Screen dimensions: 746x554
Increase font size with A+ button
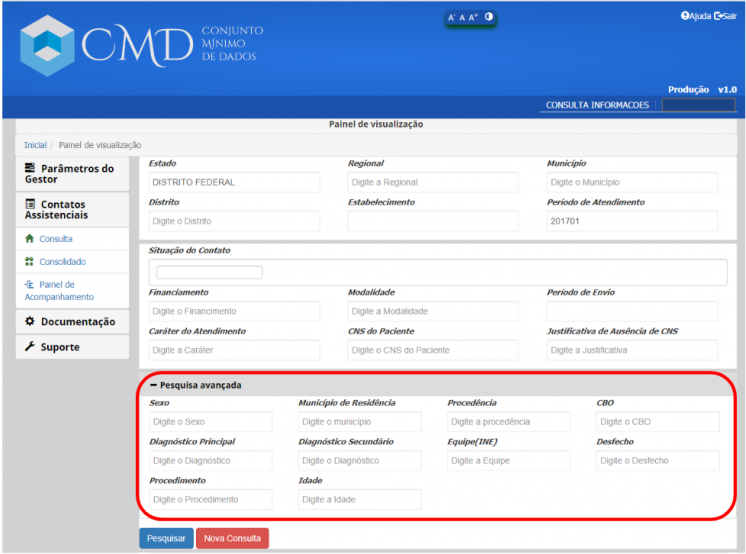474,18
